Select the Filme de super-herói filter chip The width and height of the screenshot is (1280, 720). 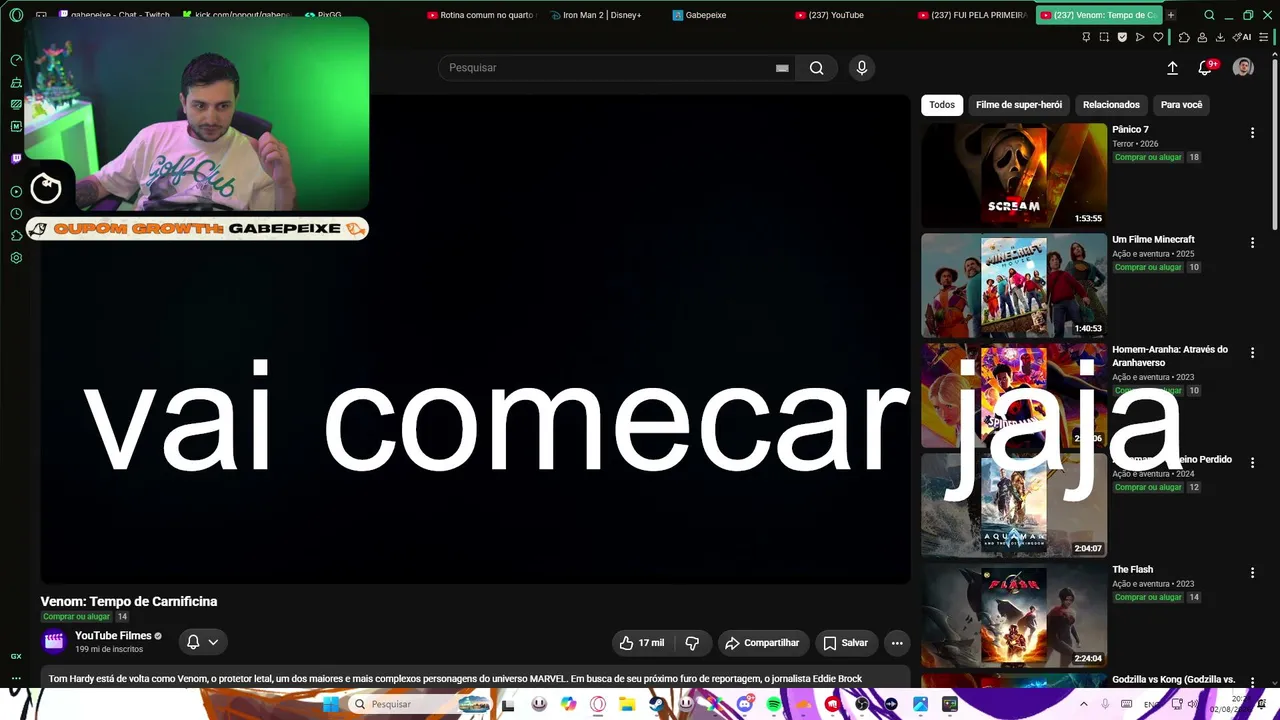1019,105
